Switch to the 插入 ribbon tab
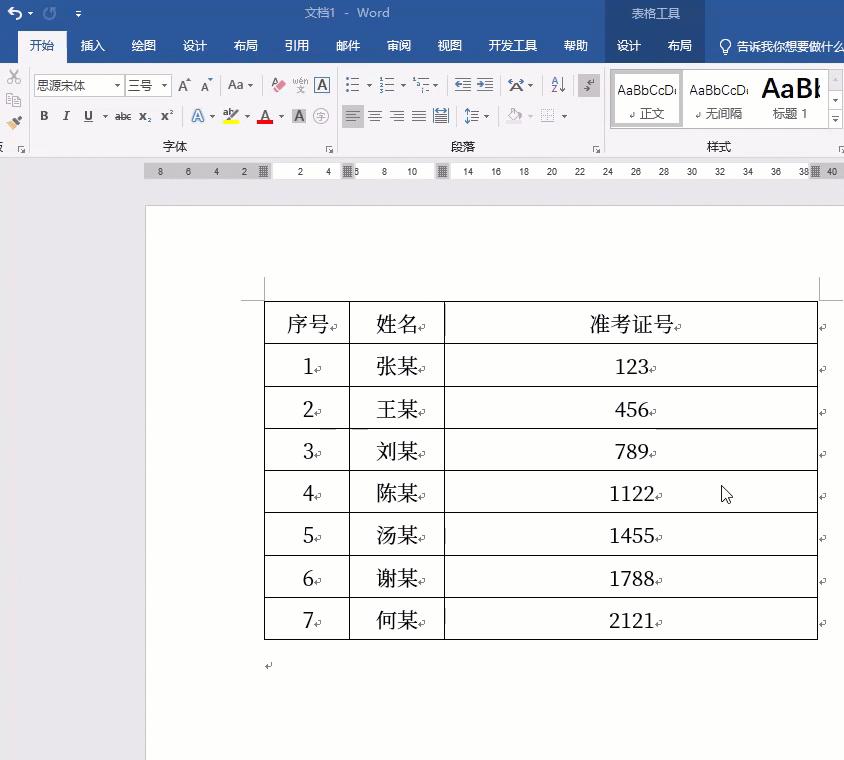Screen dimensions: 844x760 point(92,46)
